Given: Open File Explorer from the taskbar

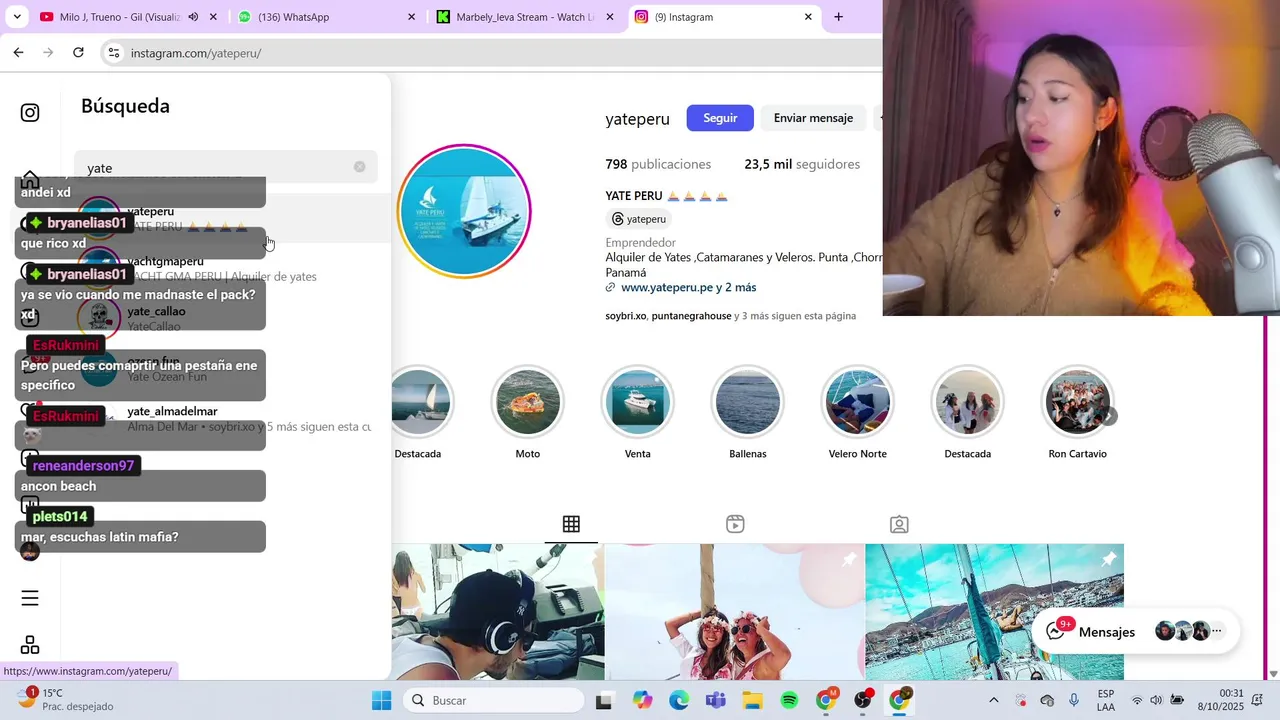Looking at the screenshot, I should click(x=752, y=700).
